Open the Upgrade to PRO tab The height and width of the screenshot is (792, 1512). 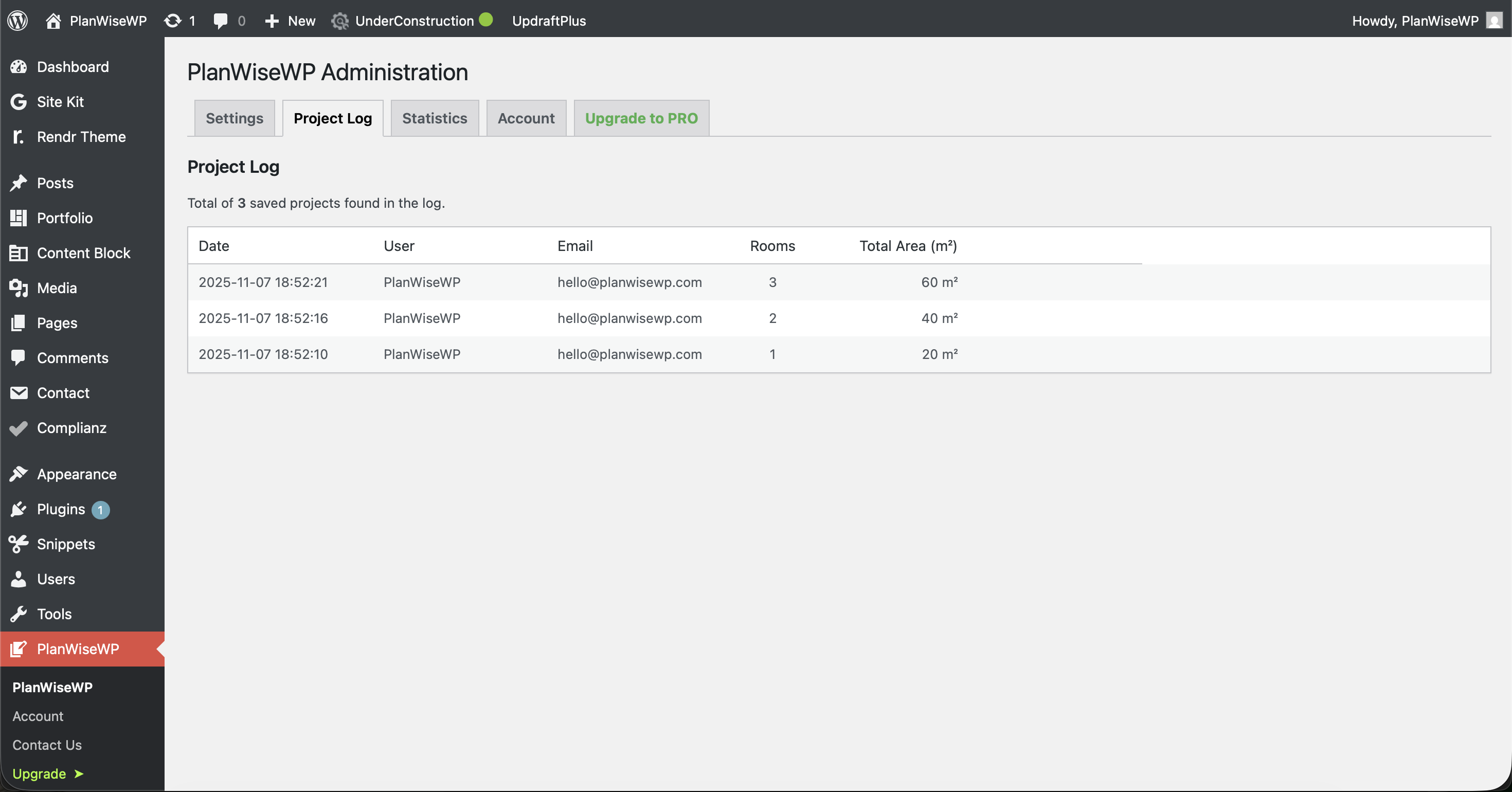click(641, 118)
